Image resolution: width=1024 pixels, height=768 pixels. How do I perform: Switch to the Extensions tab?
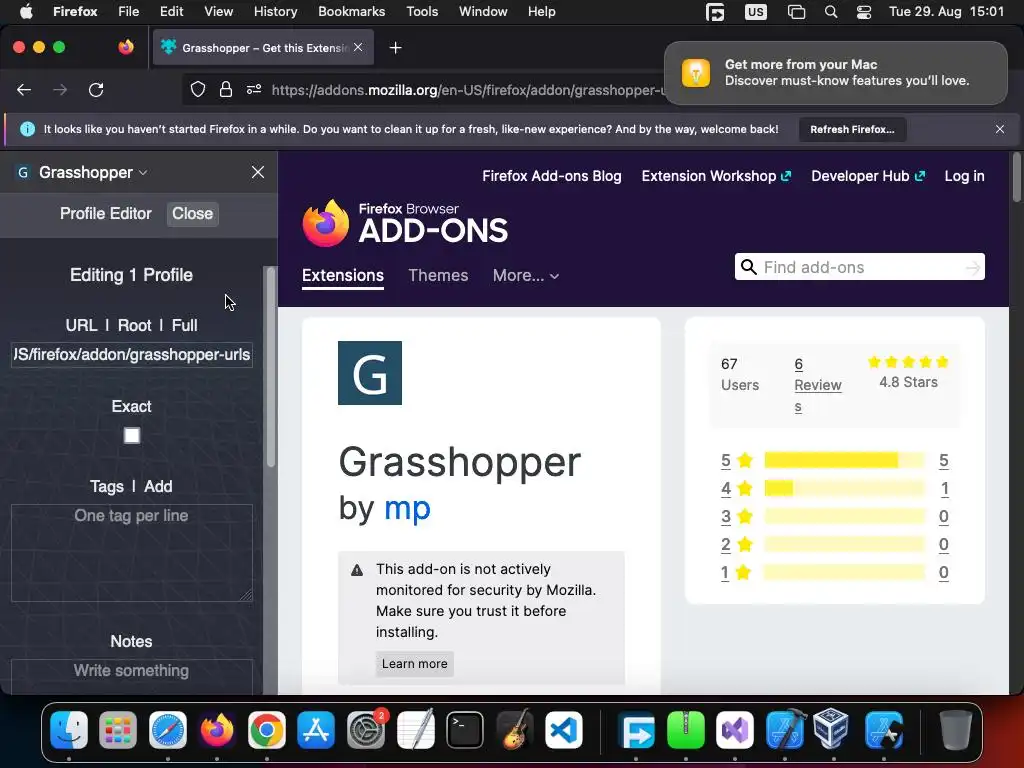click(343, 276)
